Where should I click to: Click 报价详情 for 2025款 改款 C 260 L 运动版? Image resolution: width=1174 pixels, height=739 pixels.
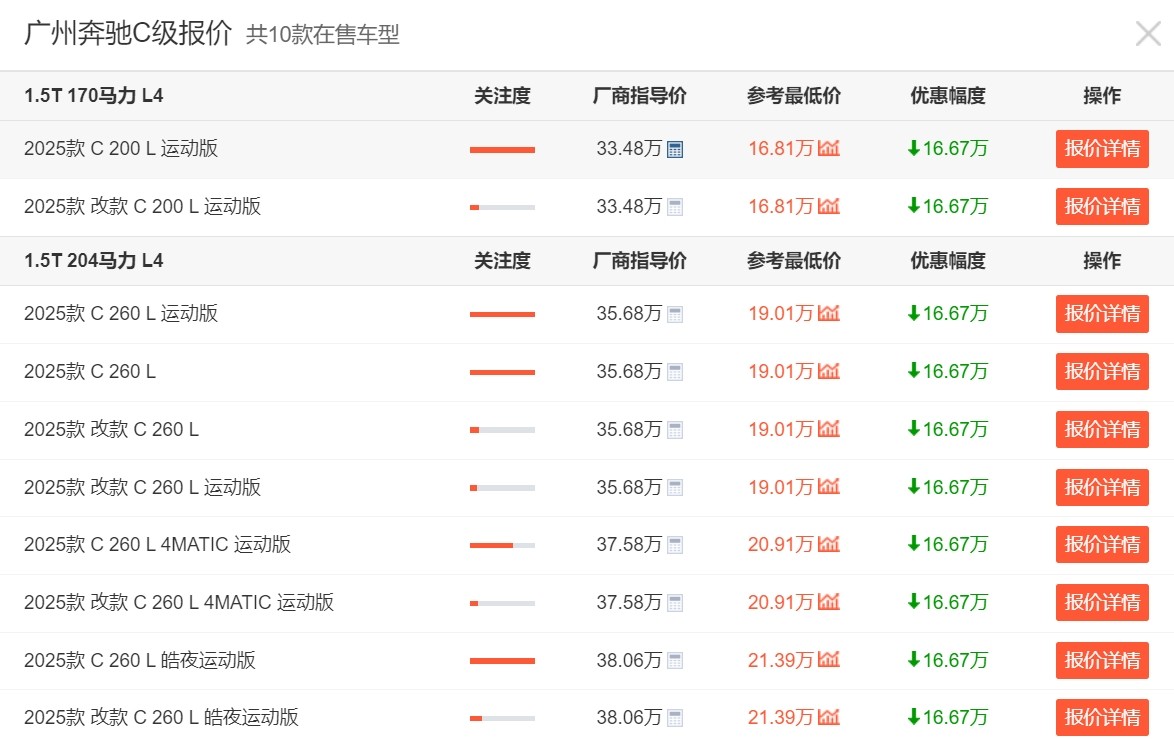[1102, 487]
